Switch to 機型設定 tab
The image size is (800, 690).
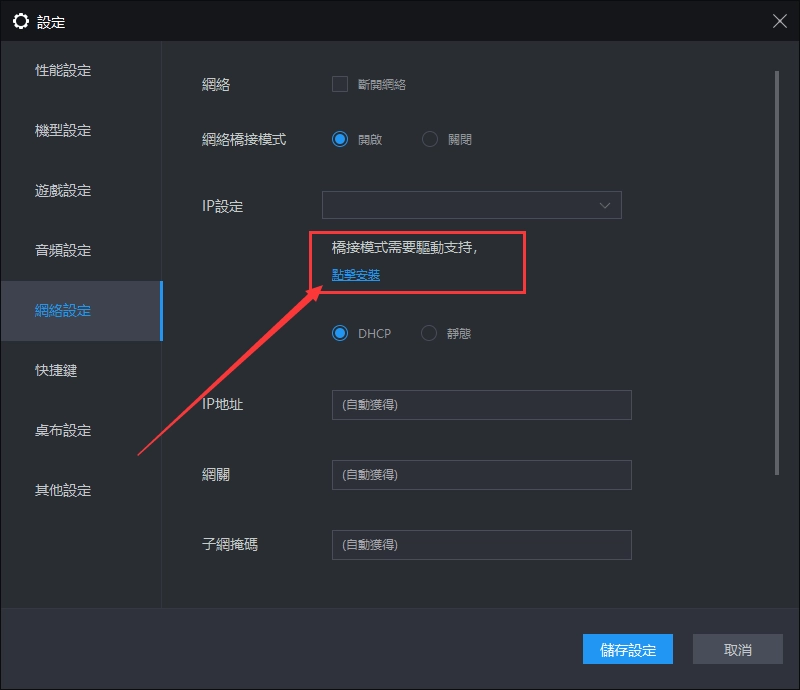tap(63, 131)
